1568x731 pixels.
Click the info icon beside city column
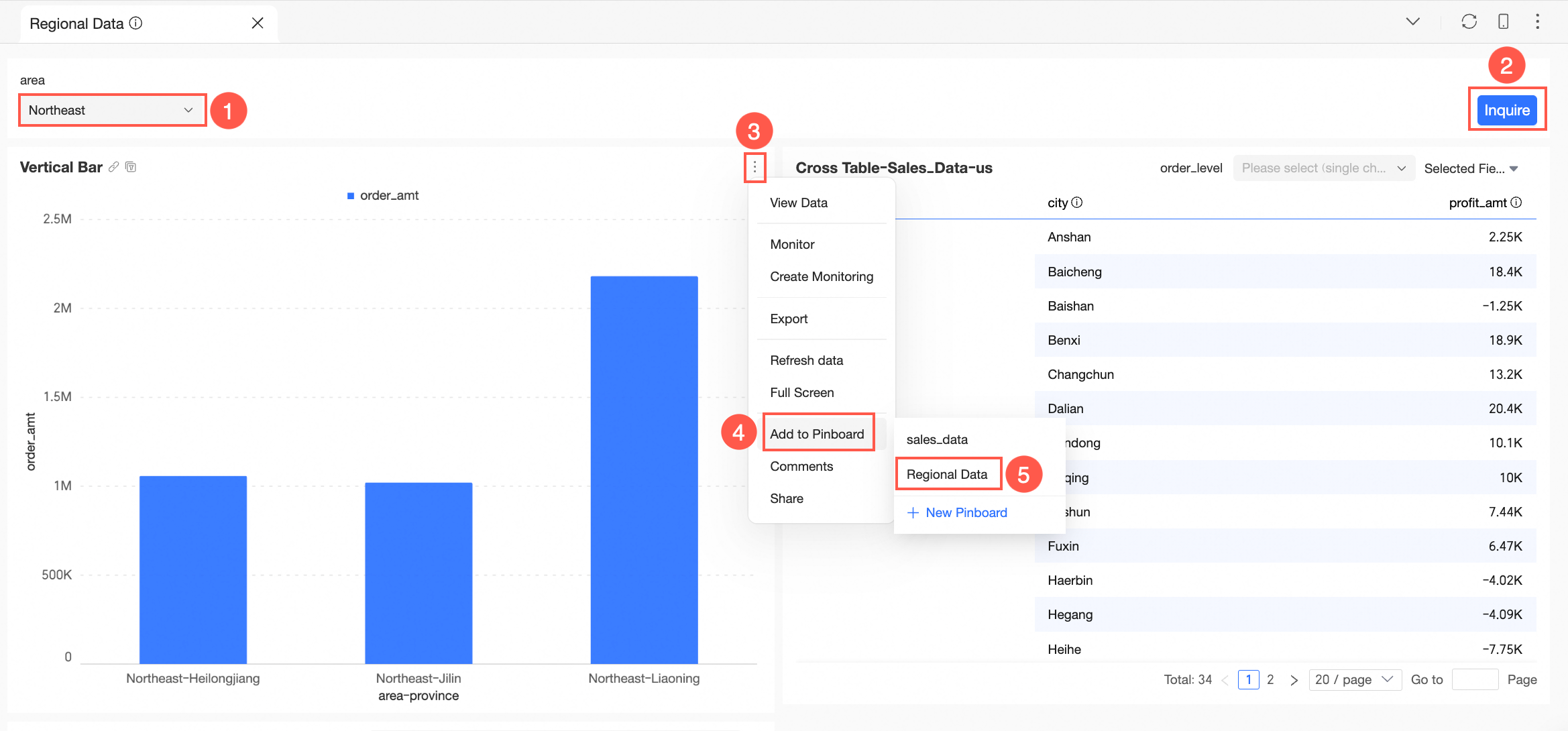click(1077, 203)
